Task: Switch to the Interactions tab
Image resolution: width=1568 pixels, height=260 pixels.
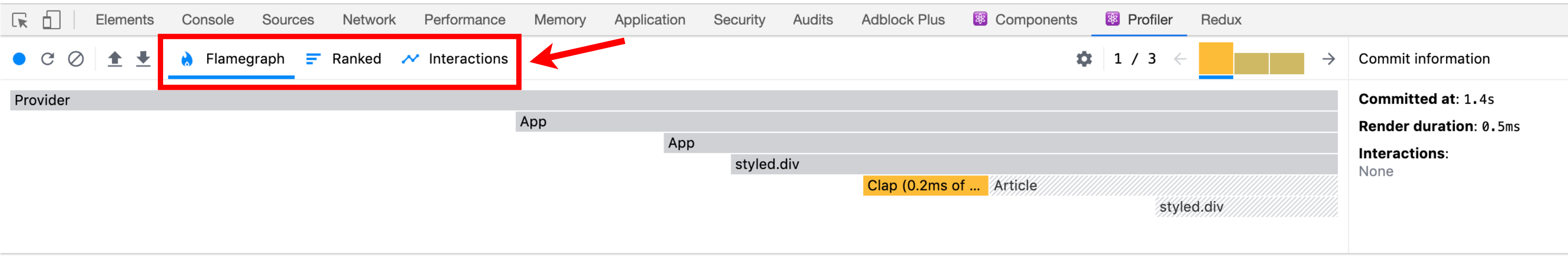Action: [x=455, y=59]
